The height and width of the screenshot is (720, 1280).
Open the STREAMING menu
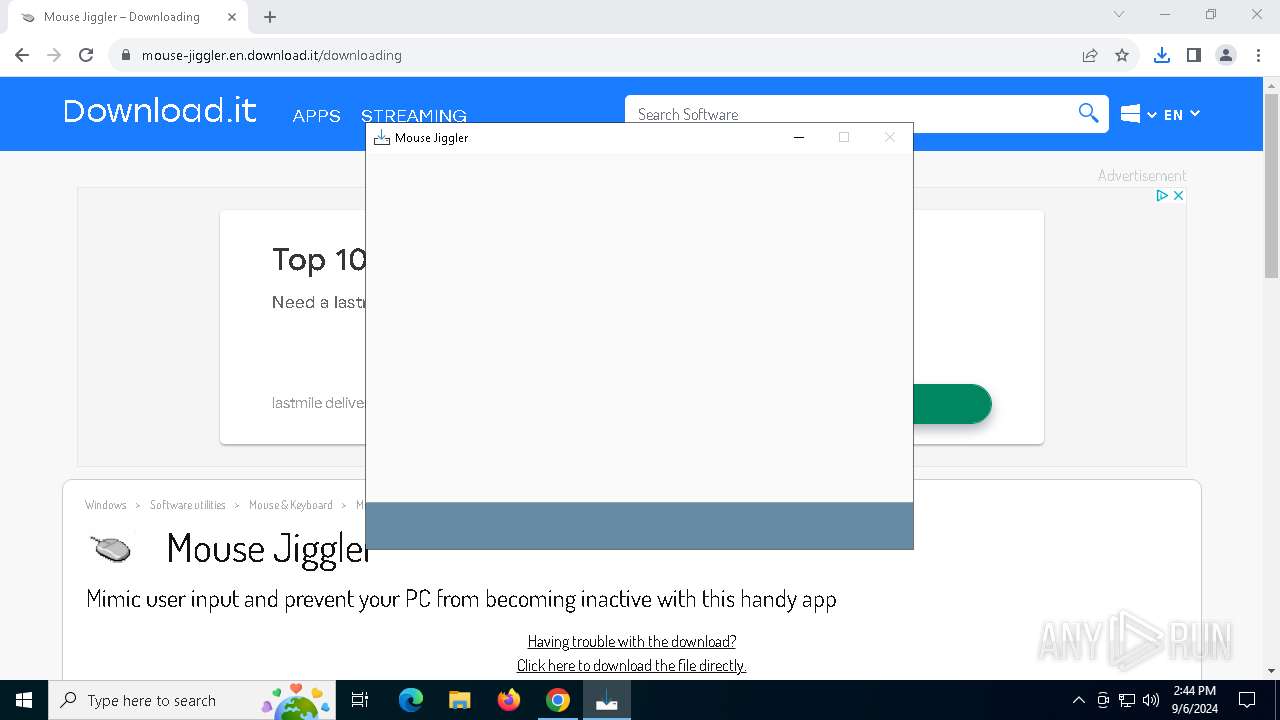414,116
